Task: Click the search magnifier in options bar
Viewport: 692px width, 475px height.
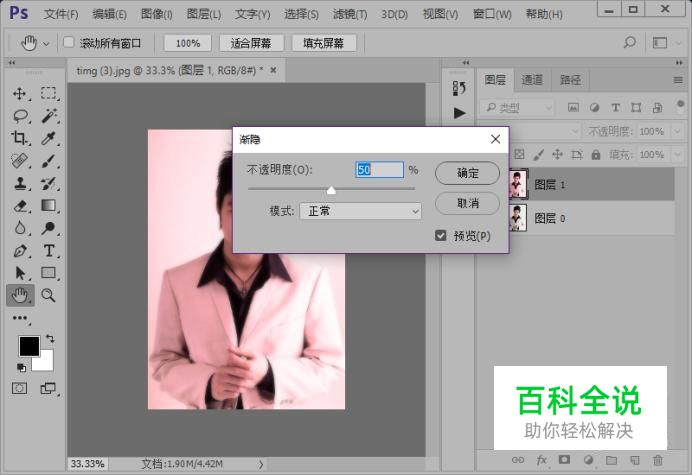Action: (x=630, y=43)
